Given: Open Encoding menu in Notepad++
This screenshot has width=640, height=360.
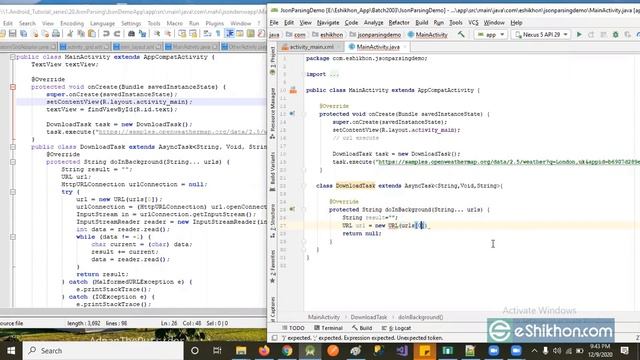Looking at the screenshot, I should coord(72,24).
